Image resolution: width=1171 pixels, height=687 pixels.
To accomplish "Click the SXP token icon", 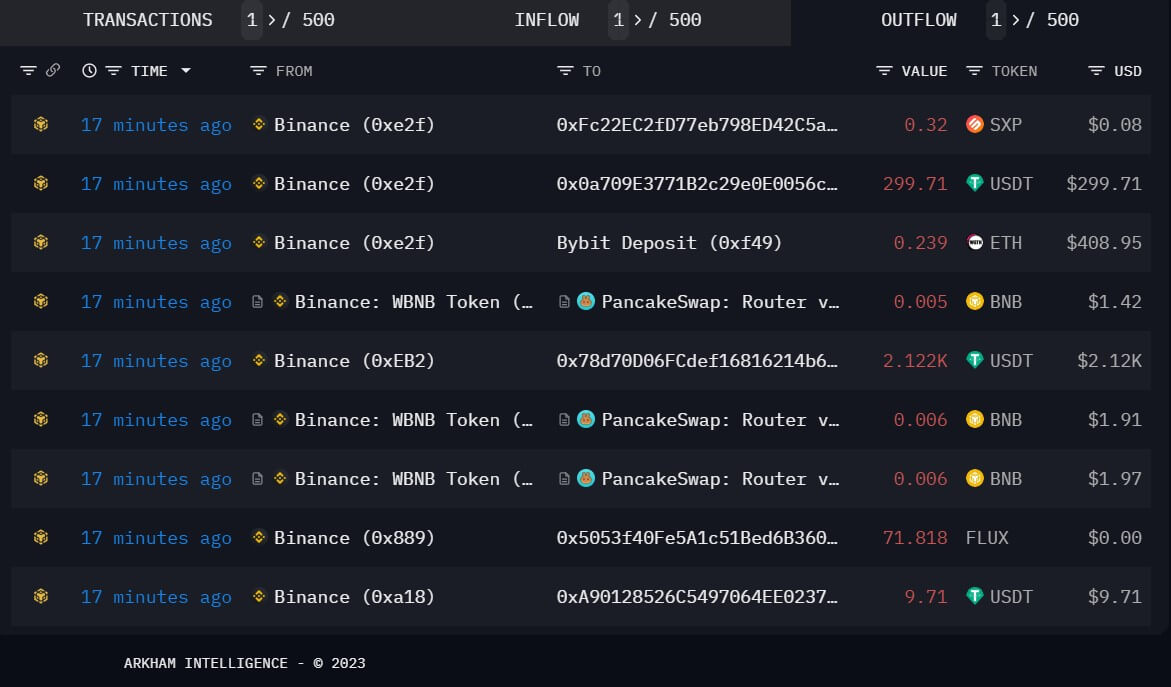I will [x=974, y=125].
